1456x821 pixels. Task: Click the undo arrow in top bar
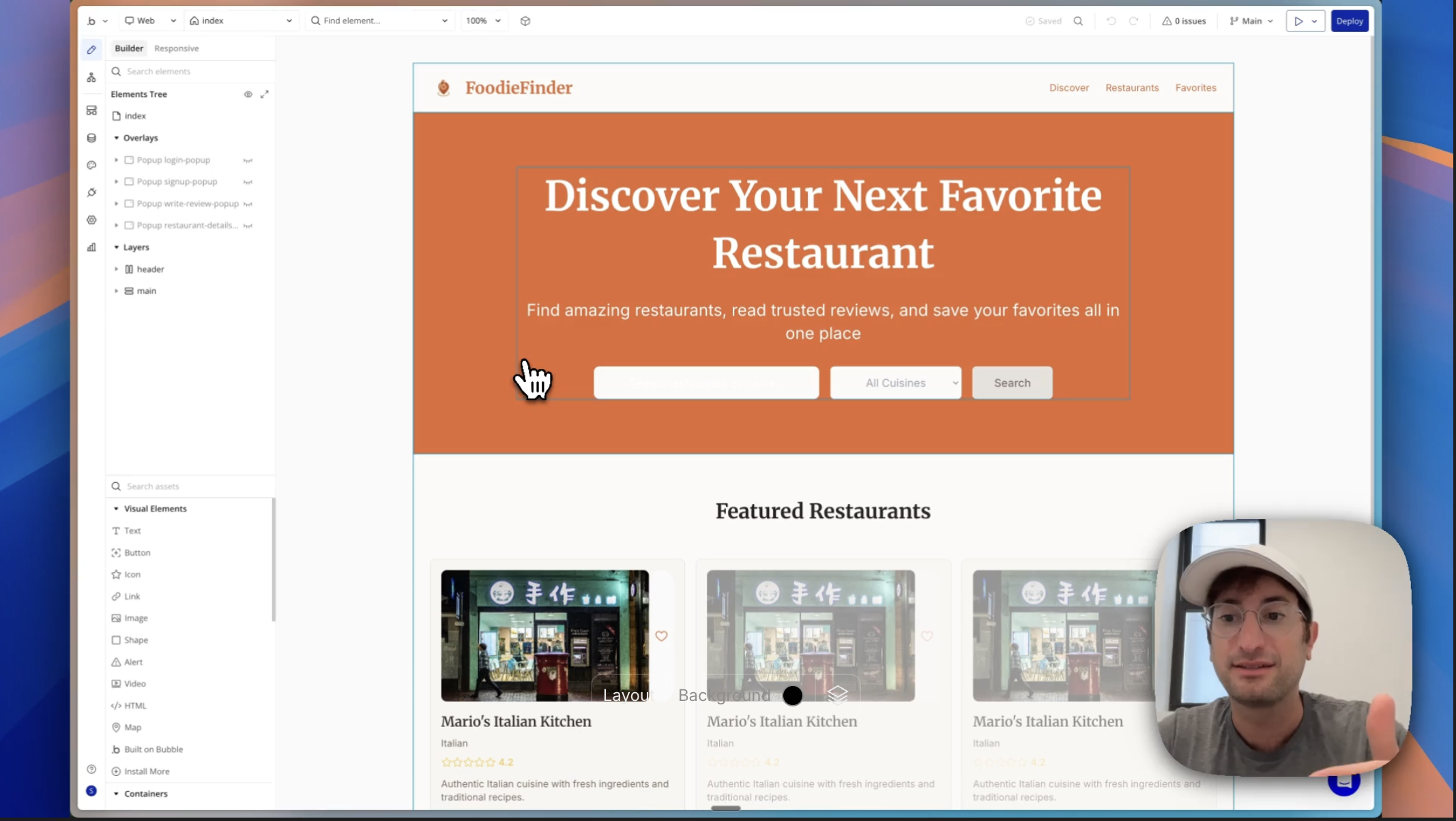point(1111,21)
